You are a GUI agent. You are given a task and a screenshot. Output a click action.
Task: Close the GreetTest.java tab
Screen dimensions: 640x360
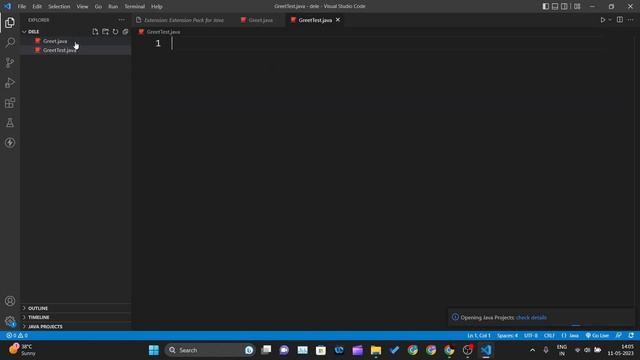pyautogui.click(x=338, y=20)
